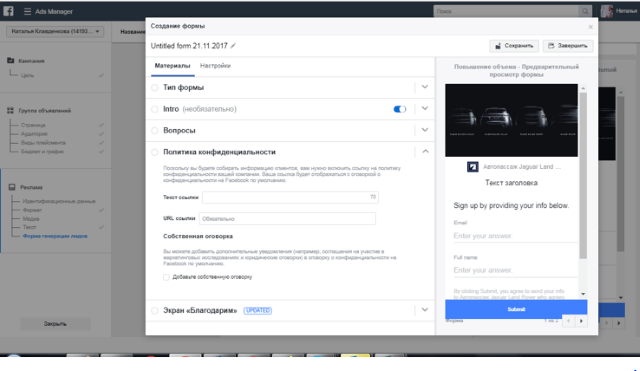Click the blue Submit button in preview
Viewport: 640px width, 371px height.
(516, 309)
